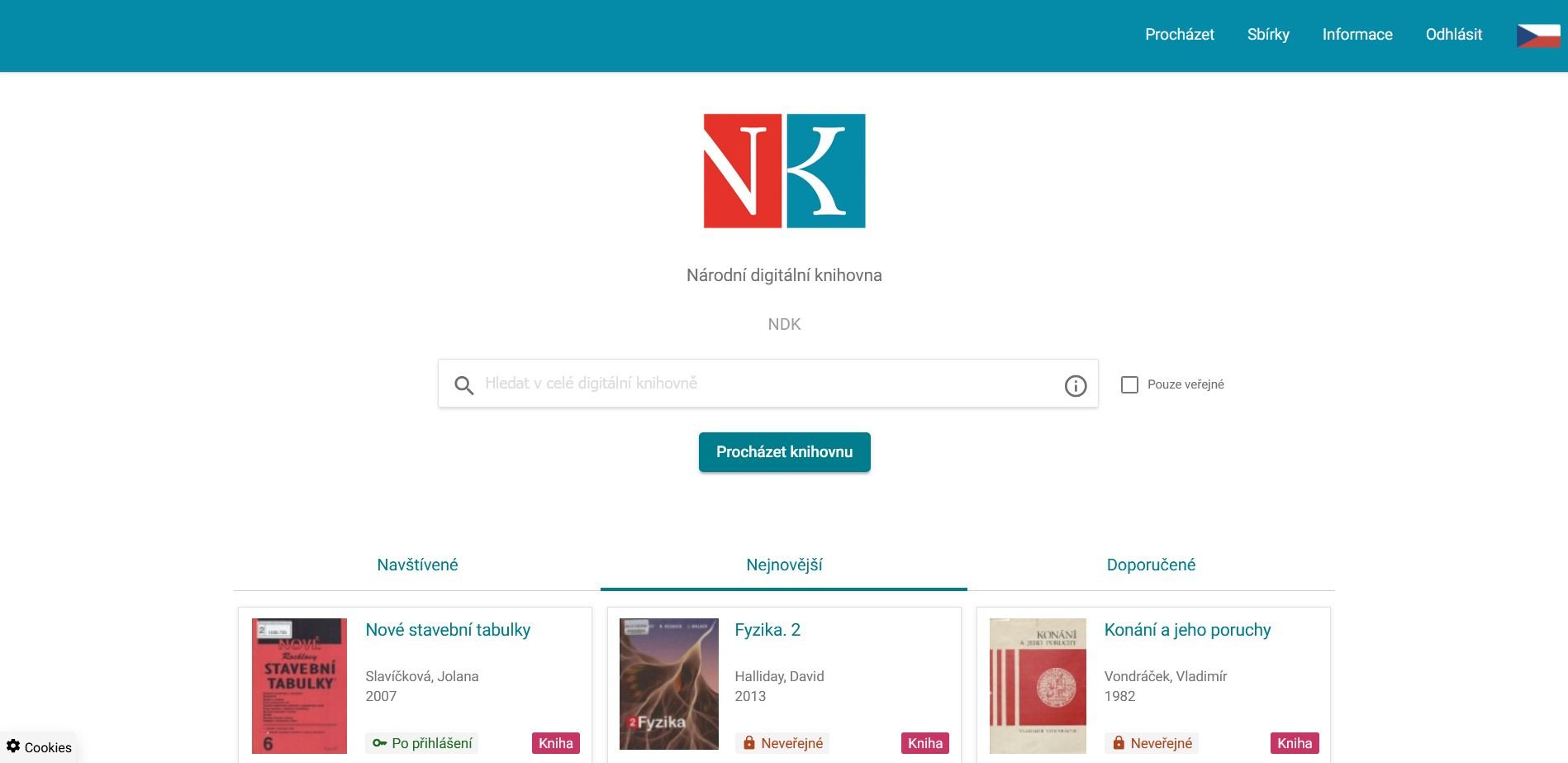
Task: Click the Procházet knihovnu button
Action: tap(784, 452)
